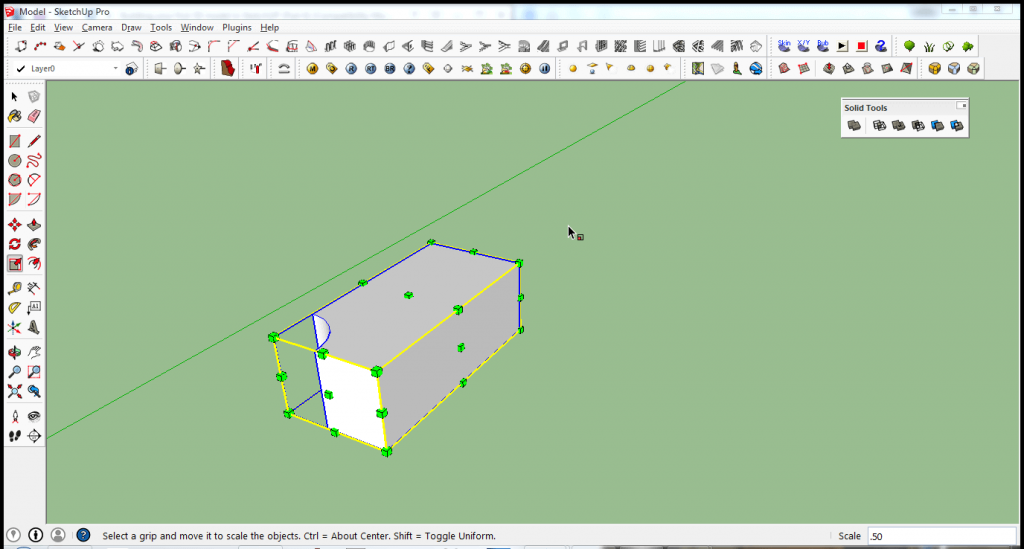Click the Skin plugin icon
The width and height of the screenshot is (1024, 549).
784,46
